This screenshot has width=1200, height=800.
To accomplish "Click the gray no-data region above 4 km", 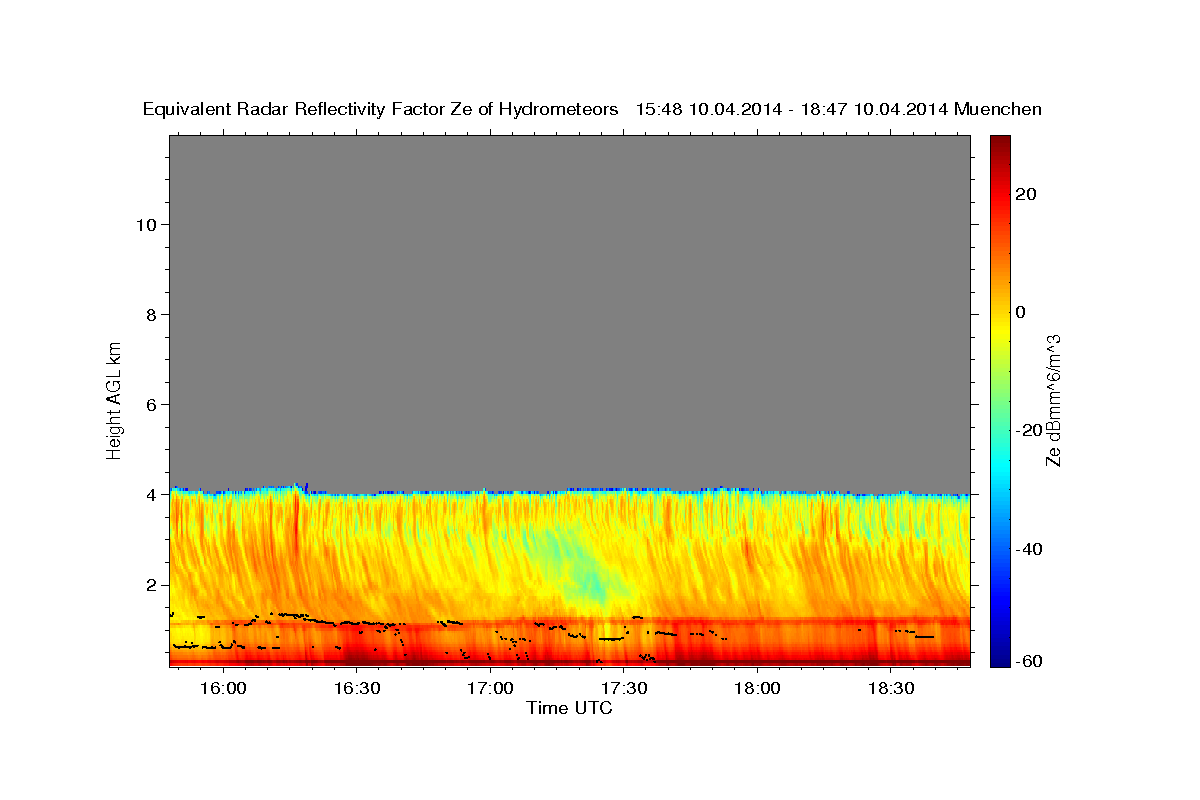I will point(570,312).
